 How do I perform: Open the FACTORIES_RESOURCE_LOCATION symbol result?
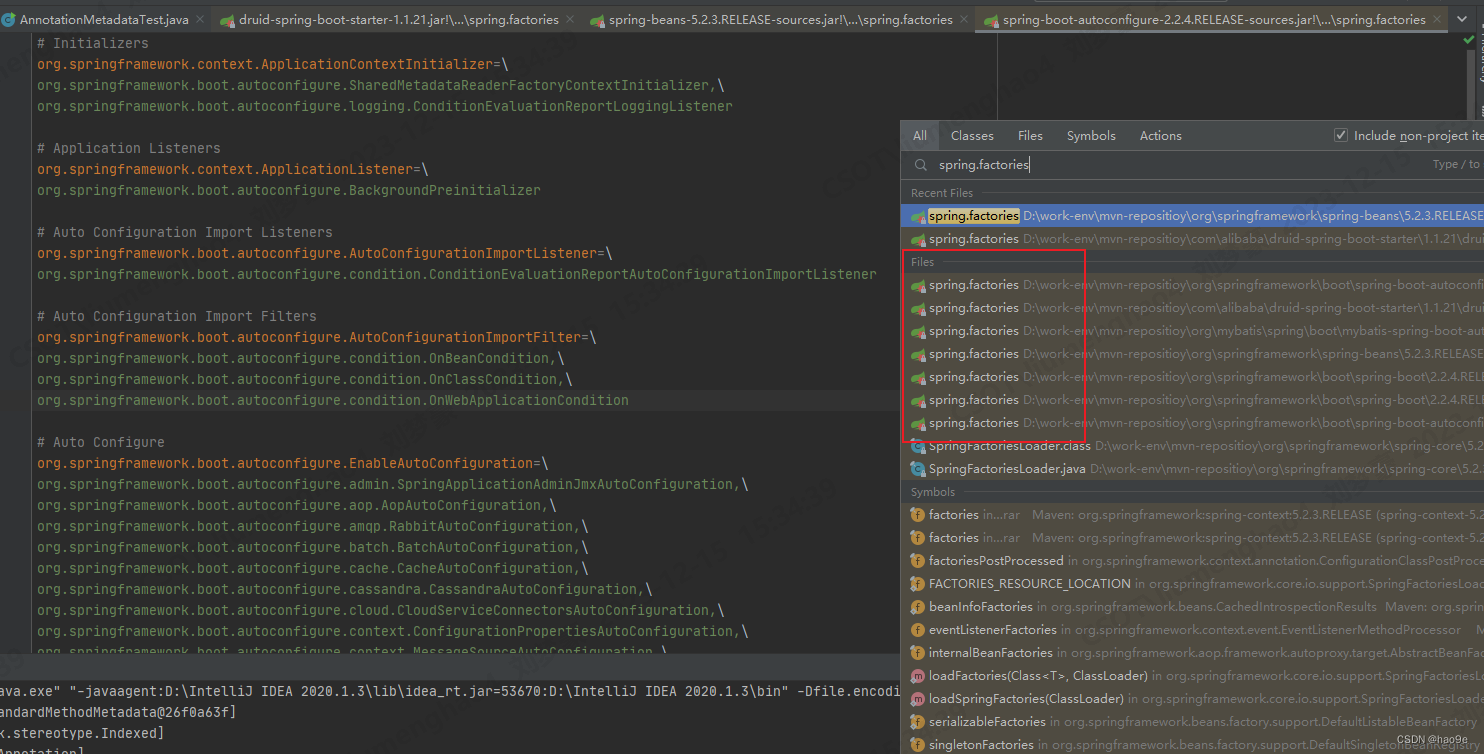pyautogui.click(x=1192, y=584)
